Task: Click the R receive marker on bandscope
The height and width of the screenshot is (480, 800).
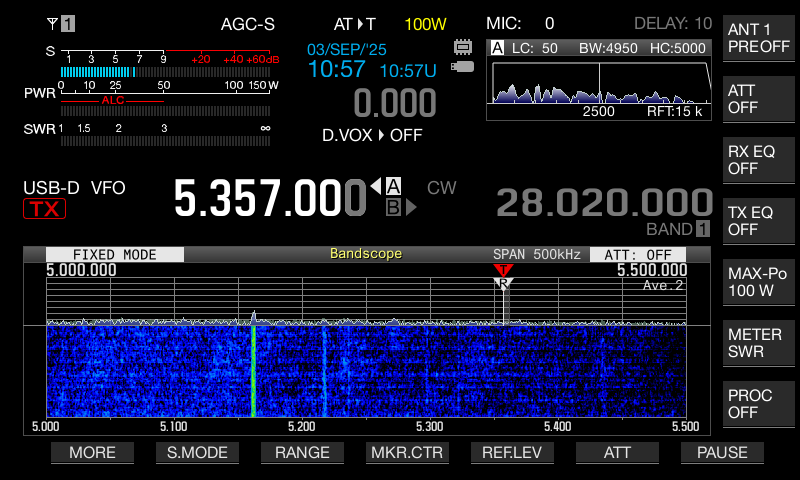Action: tap(504, 284)
